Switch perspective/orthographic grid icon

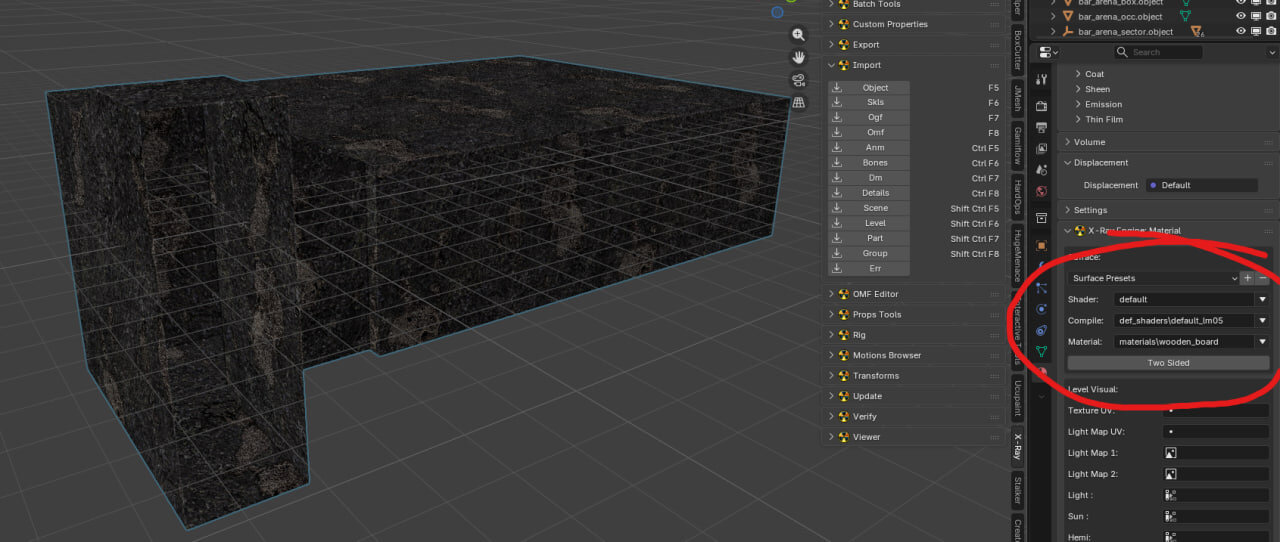pos(798,103)
